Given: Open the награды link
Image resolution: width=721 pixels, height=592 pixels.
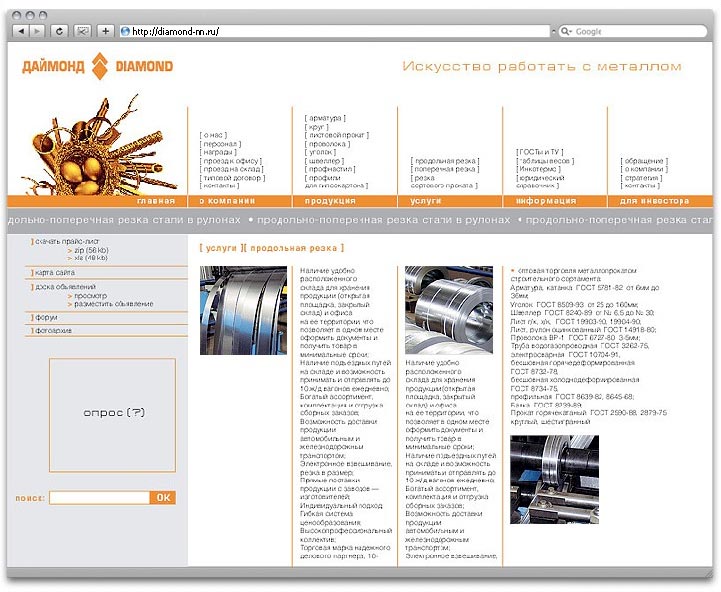Looking at the screenshot, I should tap(218, 152).
